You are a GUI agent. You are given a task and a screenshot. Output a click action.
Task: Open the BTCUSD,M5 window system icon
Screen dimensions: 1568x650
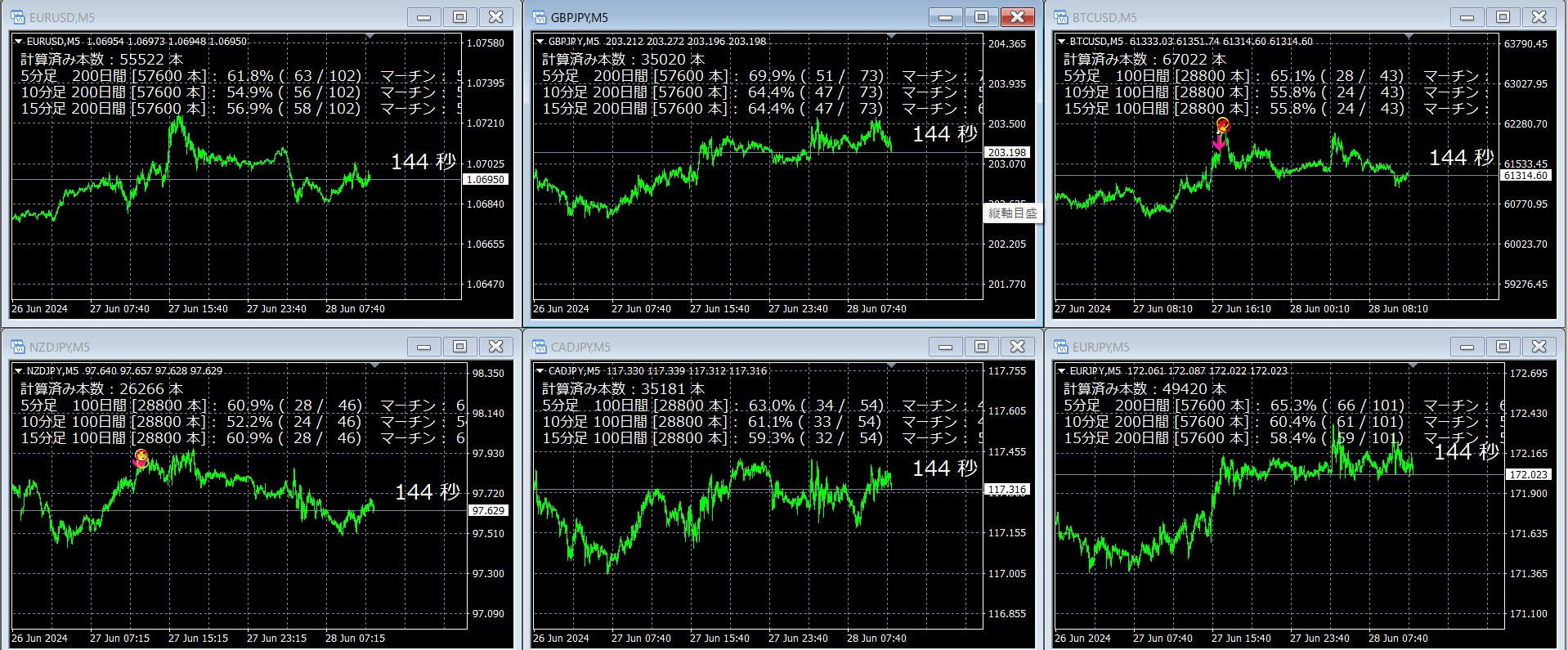tap(1060, 17)
